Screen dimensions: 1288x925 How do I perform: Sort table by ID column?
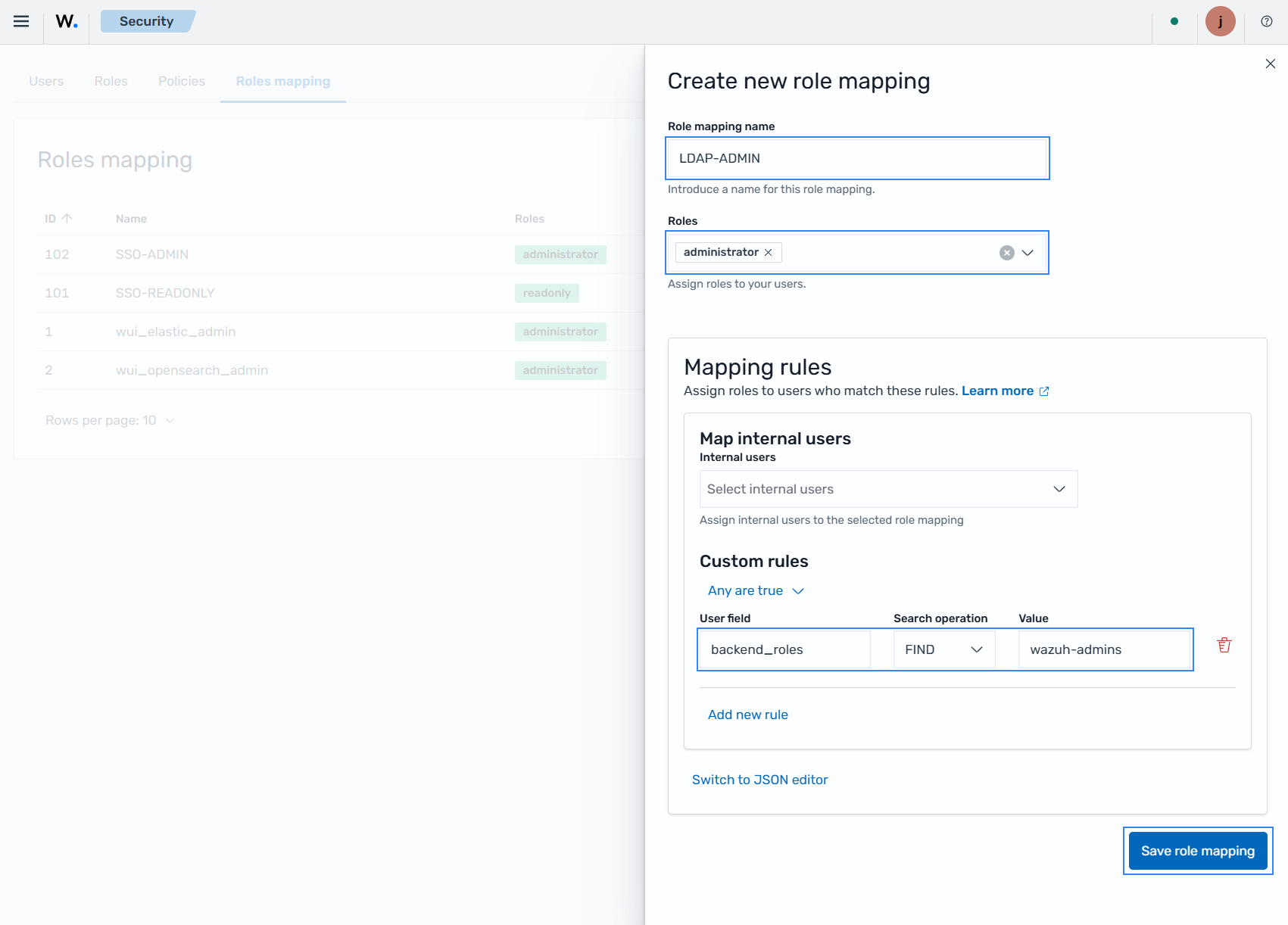coord(58,219)
